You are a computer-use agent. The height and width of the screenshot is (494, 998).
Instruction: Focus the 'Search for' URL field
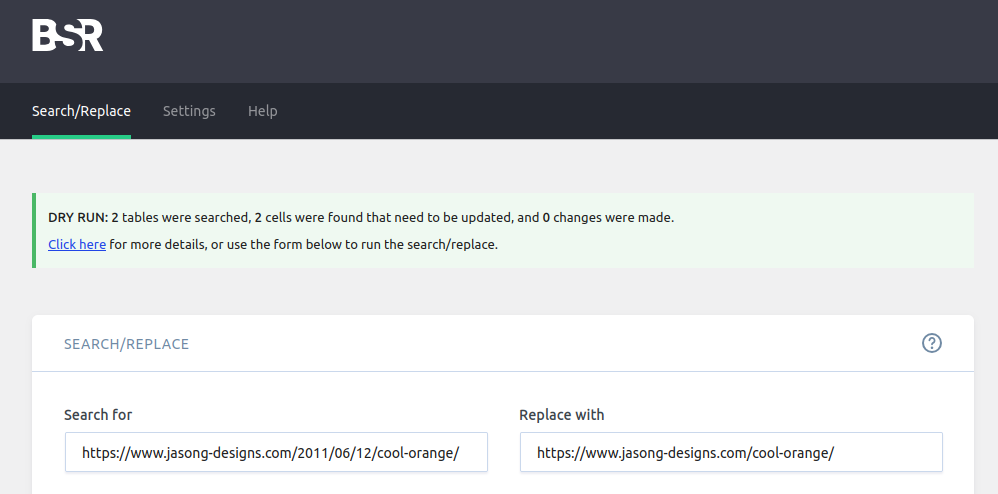tap(276, 453)
